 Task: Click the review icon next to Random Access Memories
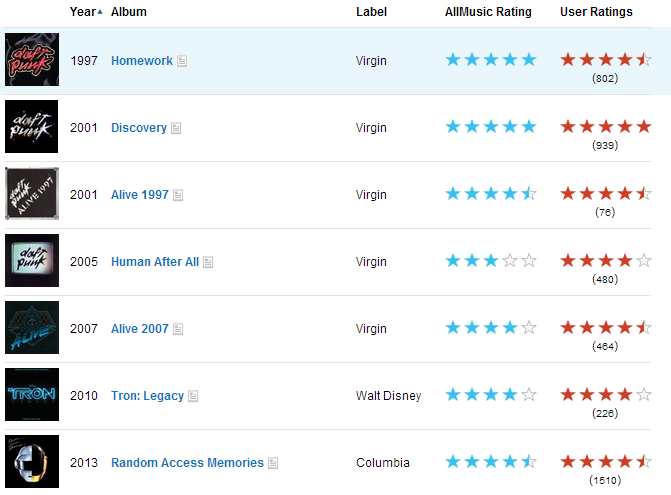click(x=273, y=463)
